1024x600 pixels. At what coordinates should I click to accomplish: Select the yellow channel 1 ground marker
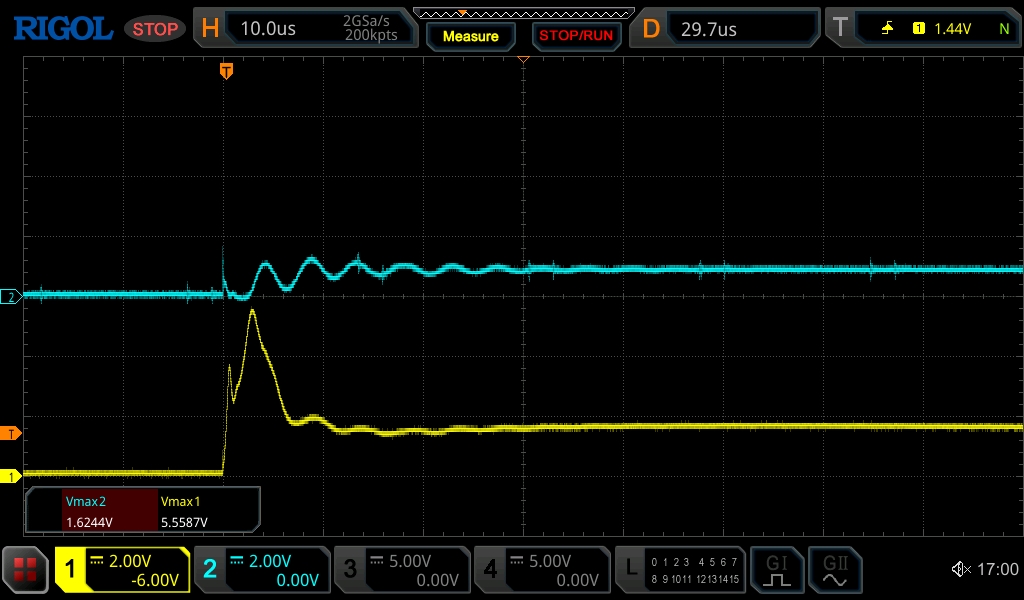[11, 476]
